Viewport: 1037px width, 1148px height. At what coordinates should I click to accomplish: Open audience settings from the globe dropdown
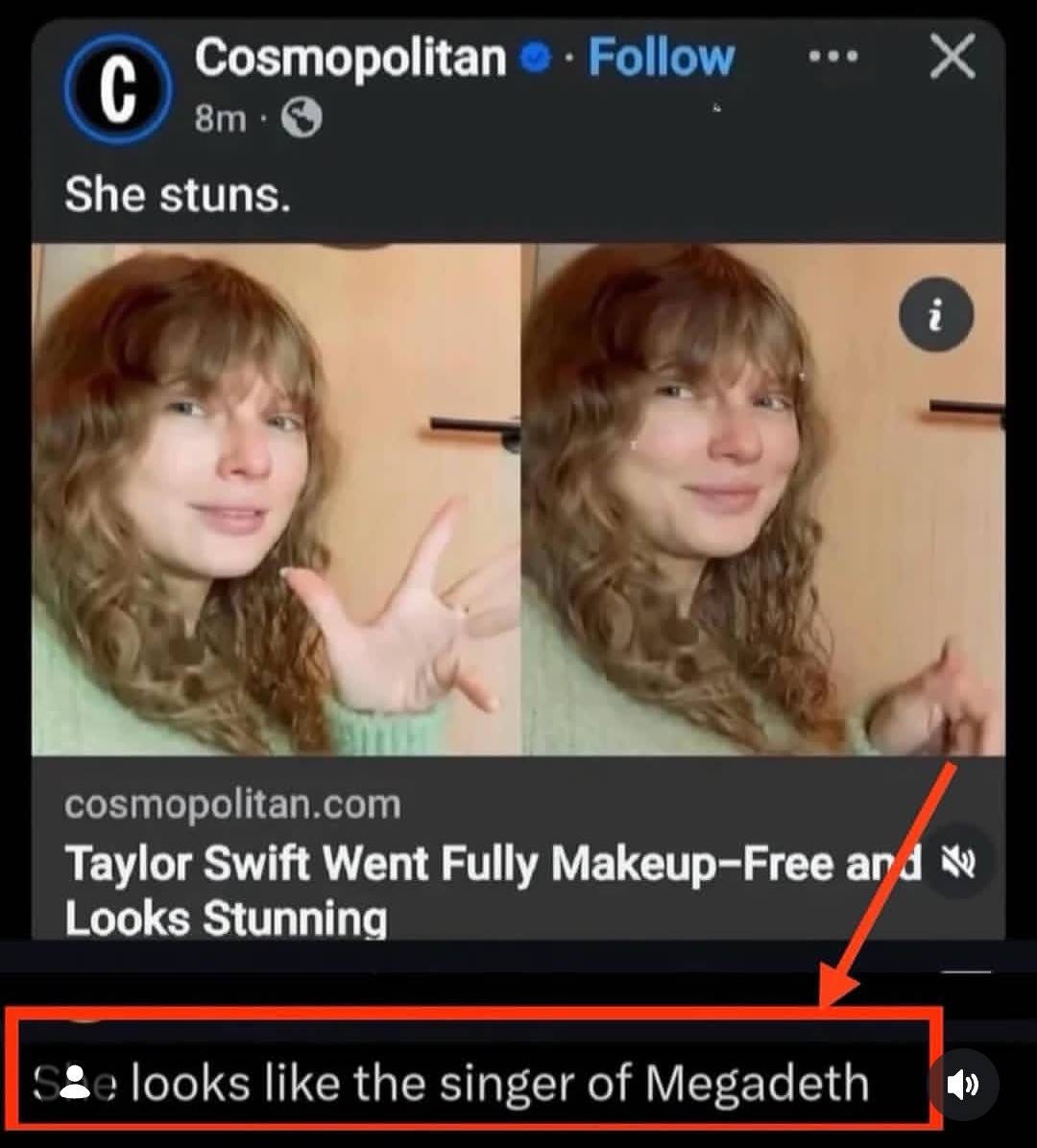coord(299,118)
